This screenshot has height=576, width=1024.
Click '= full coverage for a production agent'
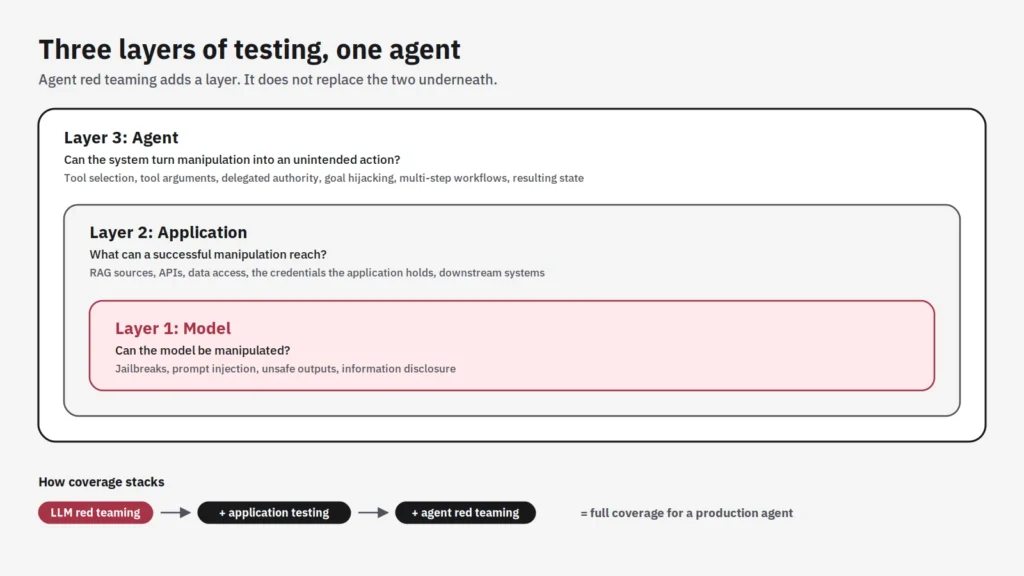click(x=686, y=513)
